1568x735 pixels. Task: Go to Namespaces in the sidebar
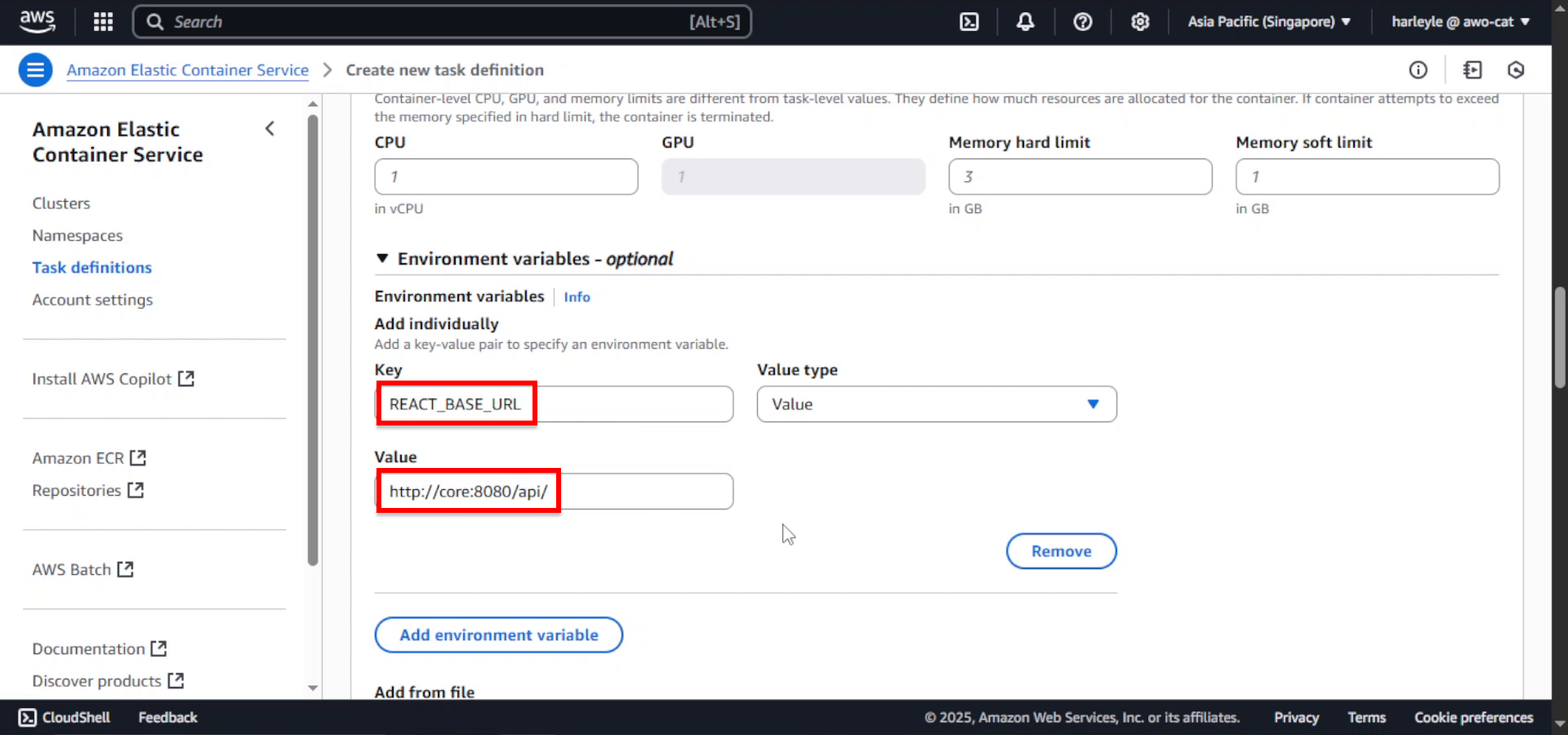[78, 235]
